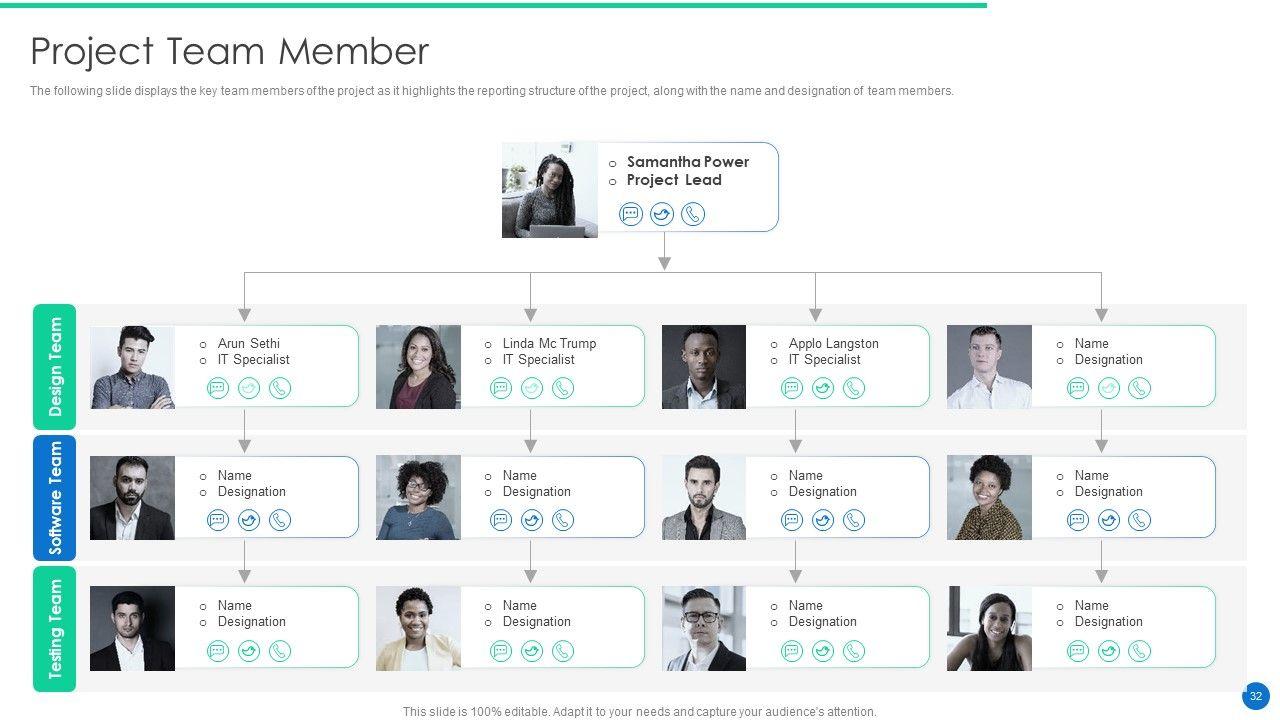This screenshot has width=1280, height=720.
Task: Select the Testing Team label
Action: [55, 629]
